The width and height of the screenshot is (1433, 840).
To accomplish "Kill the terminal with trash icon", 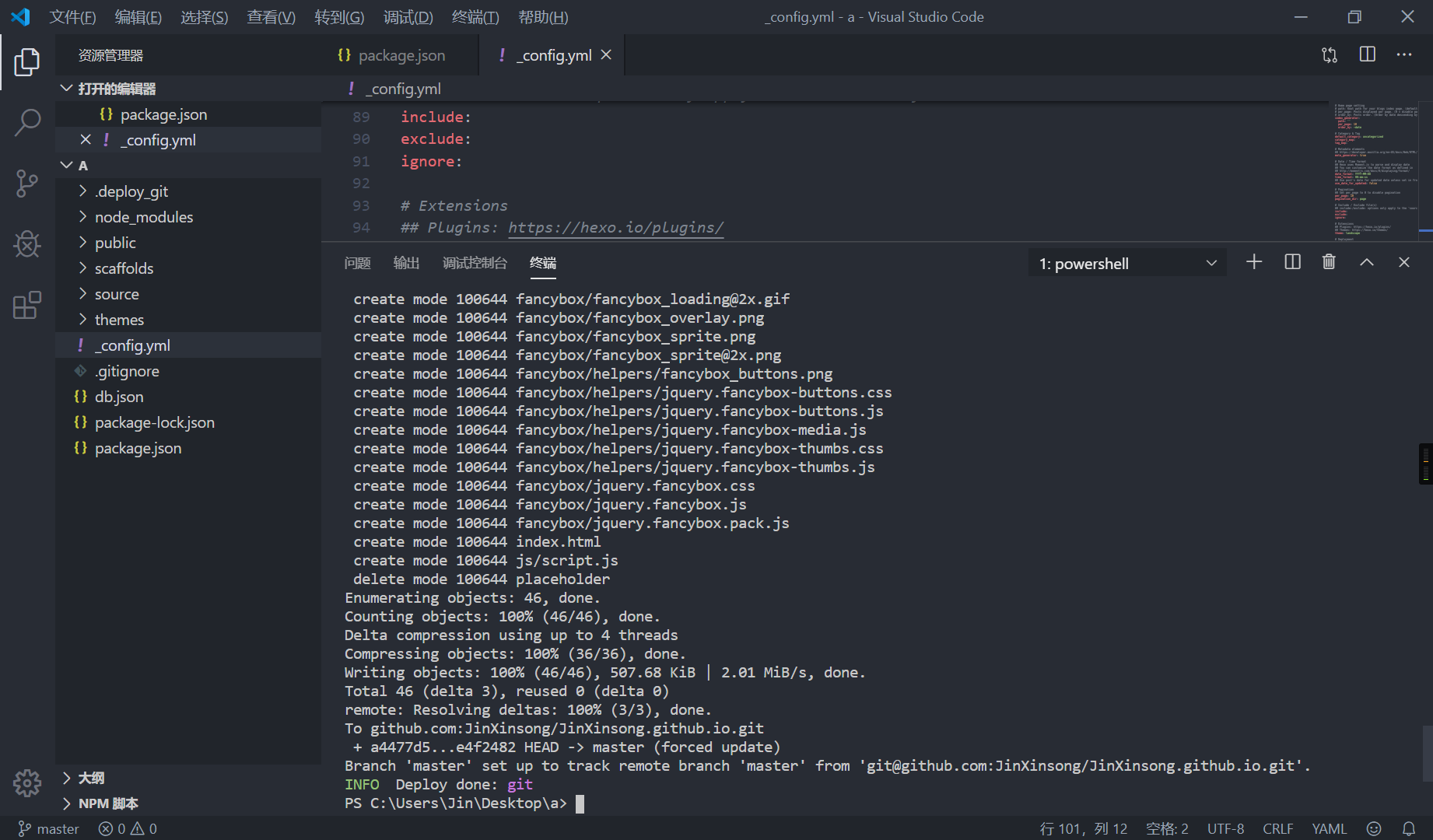I will click(x=1329, y=262).
